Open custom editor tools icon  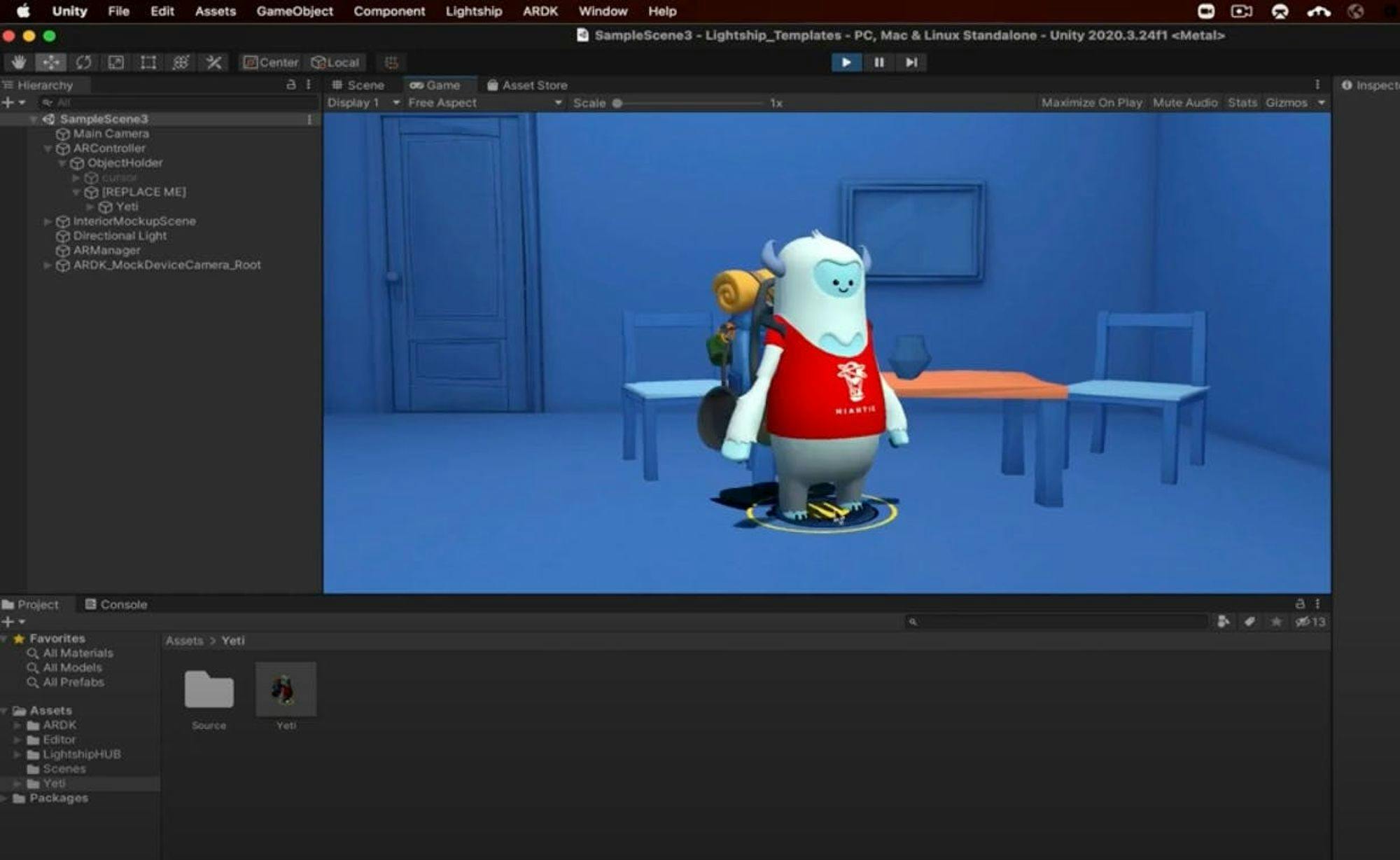click(213, 62)
